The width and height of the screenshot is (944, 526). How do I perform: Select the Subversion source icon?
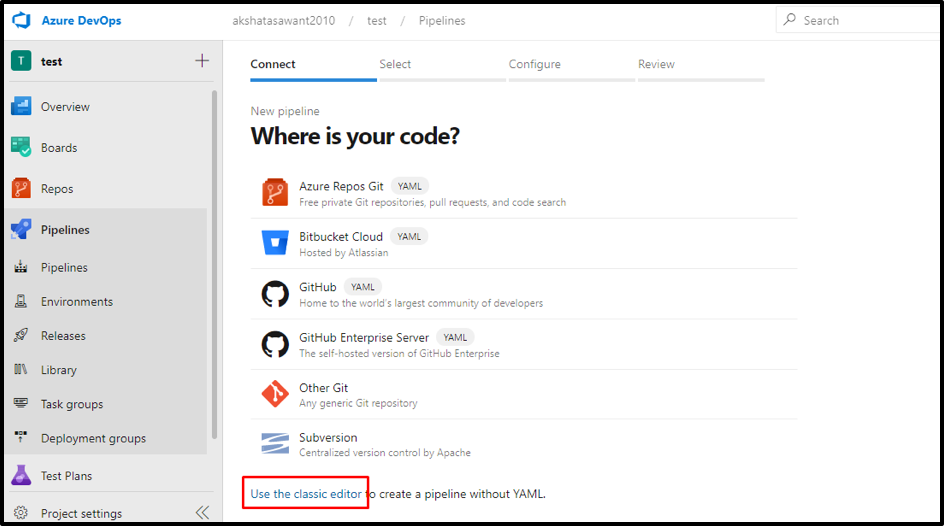coord(275,444)
